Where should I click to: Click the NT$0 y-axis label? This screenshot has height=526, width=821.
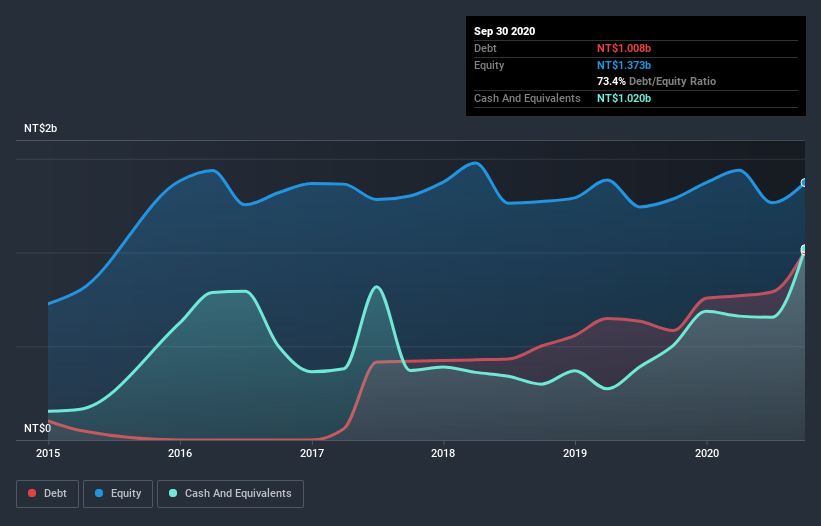point(38,428)
